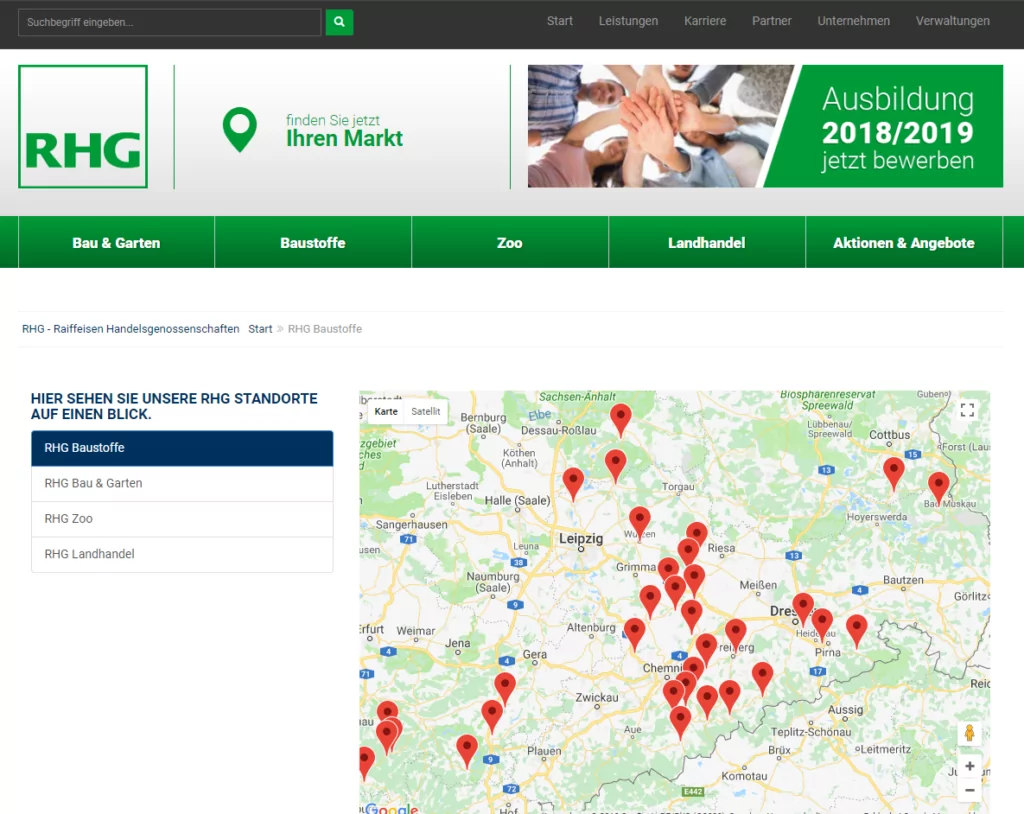Open Partner in the top bar
Screen dimensions: 1024x814
click(x=771, y=21)
